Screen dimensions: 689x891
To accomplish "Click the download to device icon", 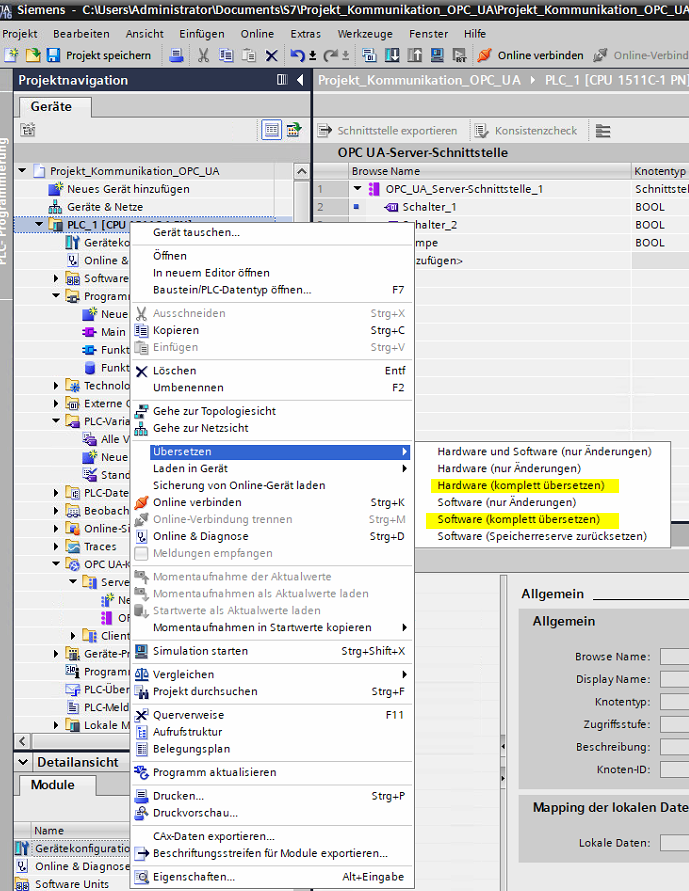I will pos(392,55).
